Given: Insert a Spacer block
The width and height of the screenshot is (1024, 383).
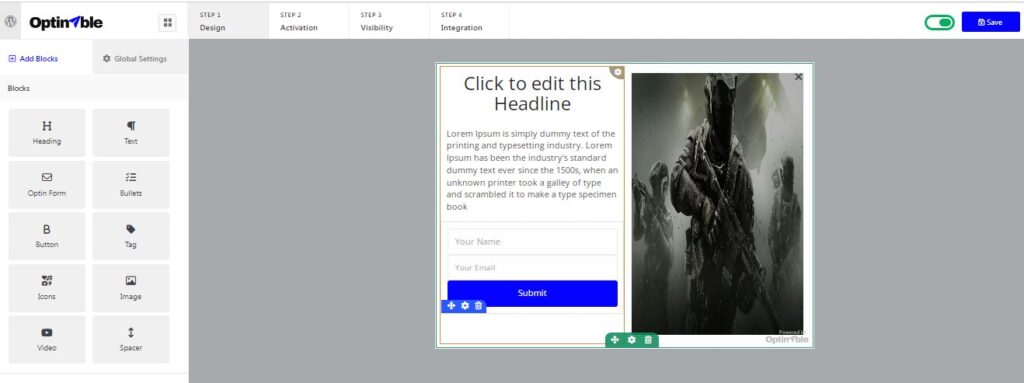Looking at the screenshot, I should tap(131, 339).
